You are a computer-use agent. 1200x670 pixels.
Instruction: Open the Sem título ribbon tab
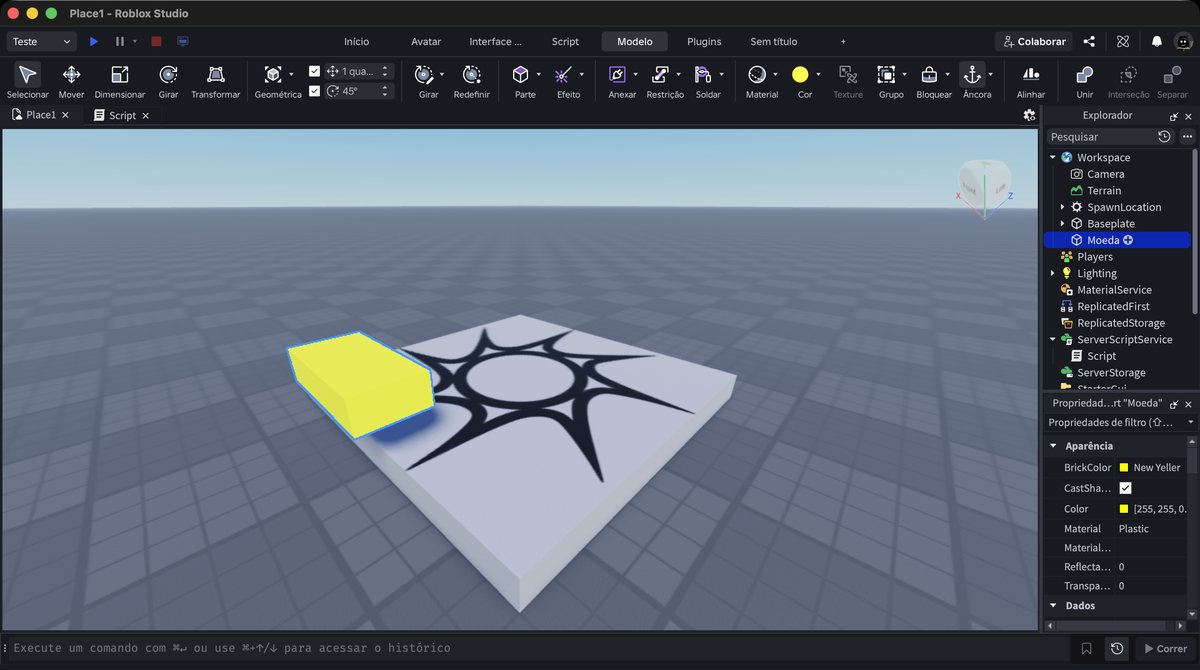pos(774,41)
